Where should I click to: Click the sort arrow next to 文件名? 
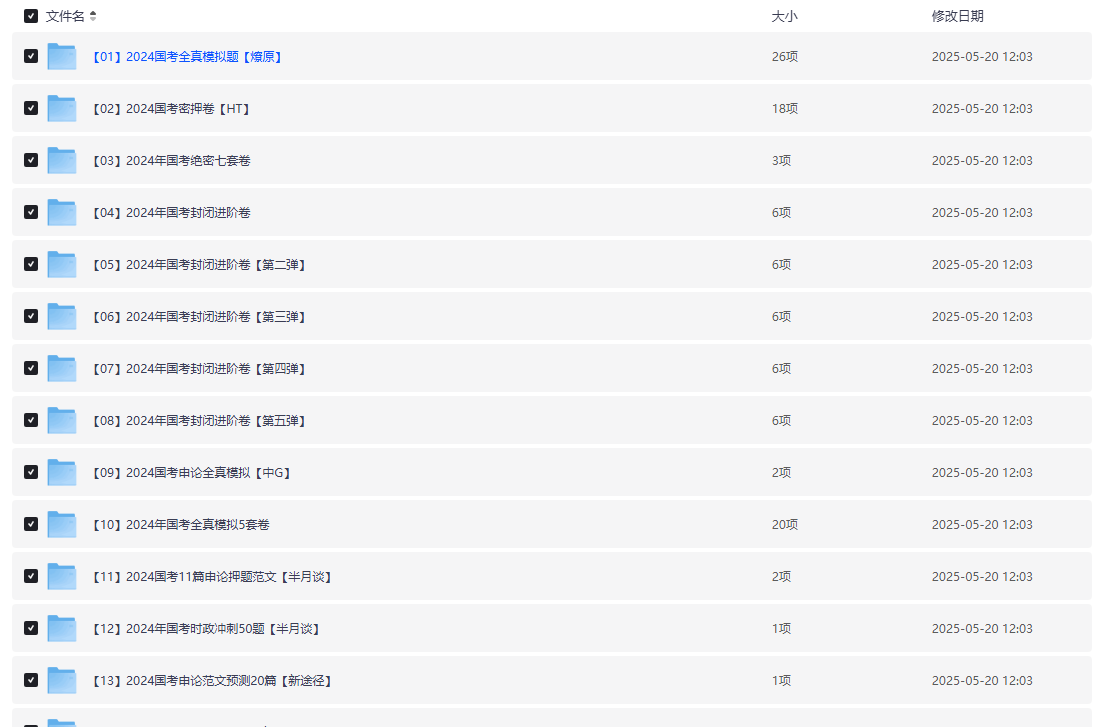click(93, 16)
